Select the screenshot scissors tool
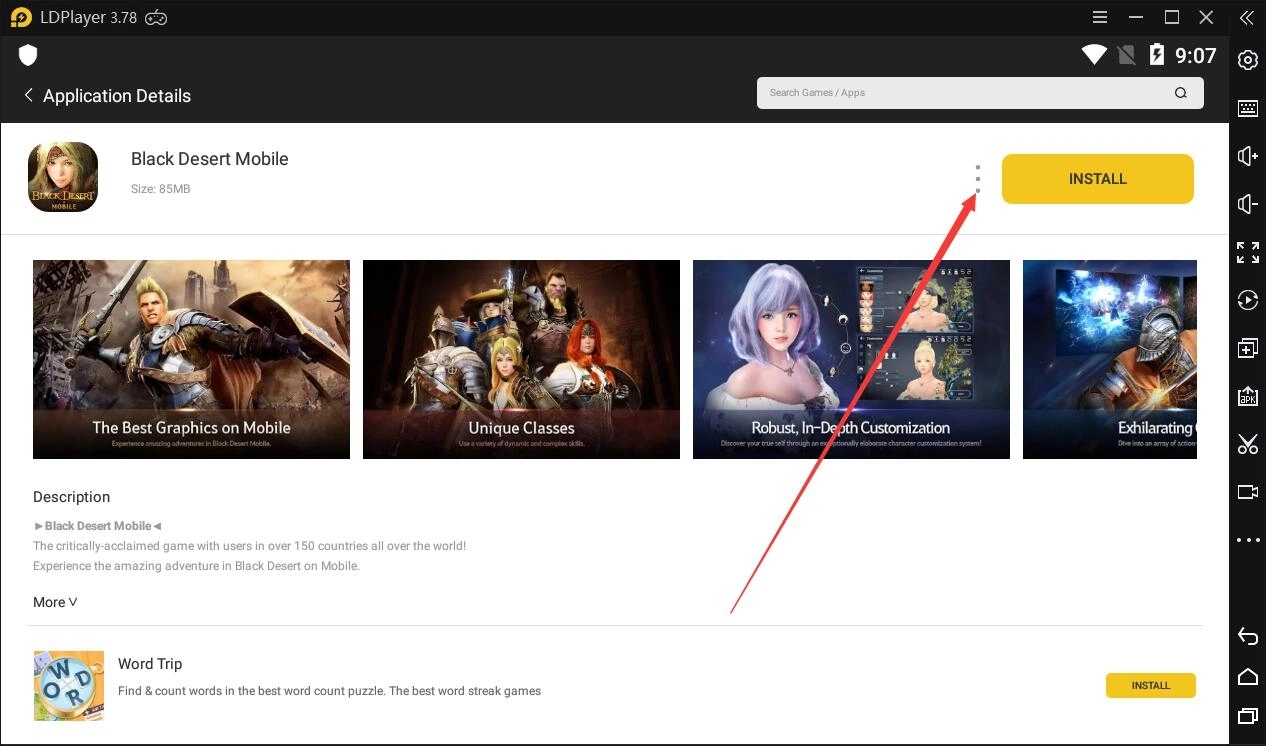1266x746 pixels. click(x=1247, y=444)
